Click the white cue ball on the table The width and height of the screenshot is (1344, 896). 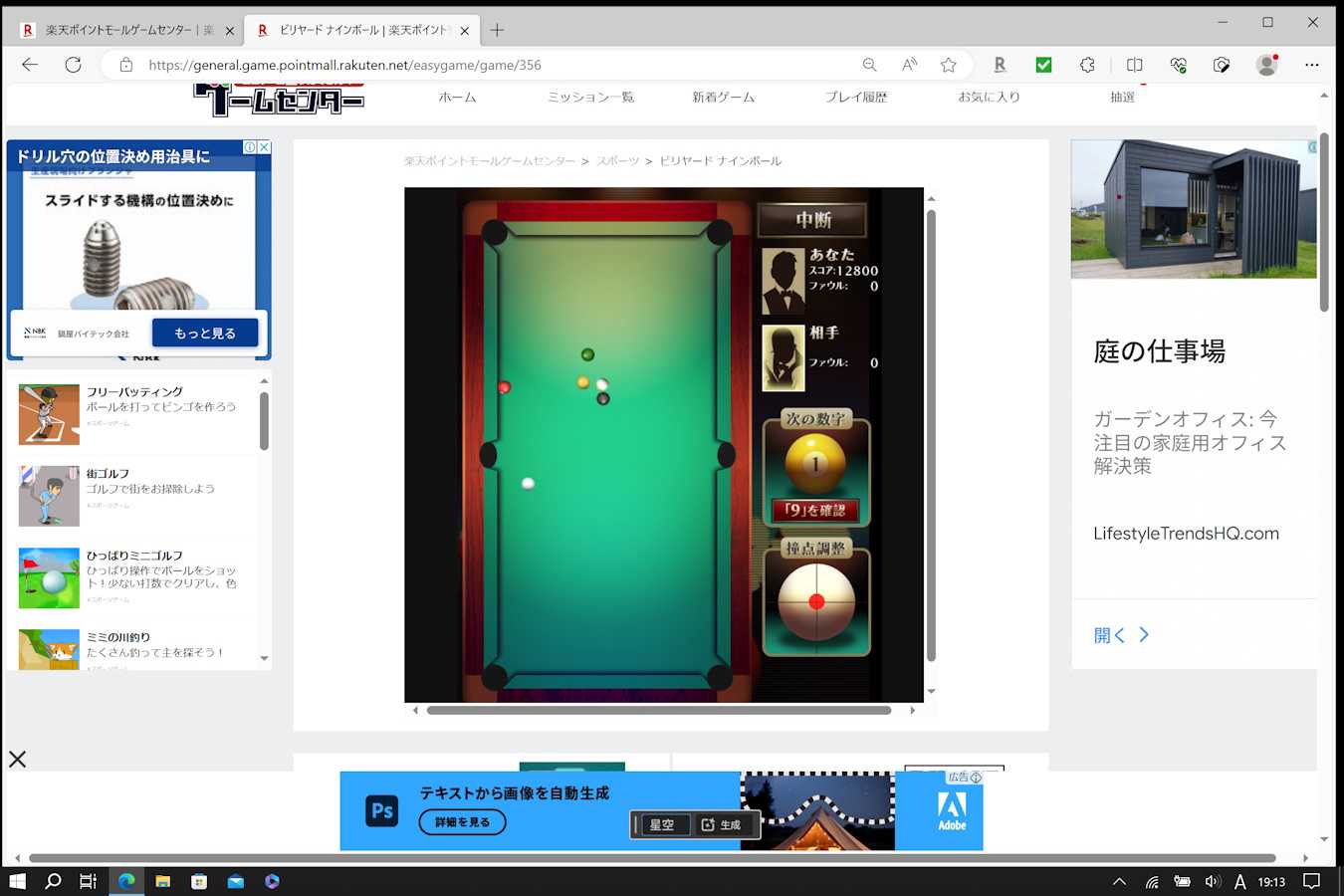pyautogui.click(x=528, y=484)
